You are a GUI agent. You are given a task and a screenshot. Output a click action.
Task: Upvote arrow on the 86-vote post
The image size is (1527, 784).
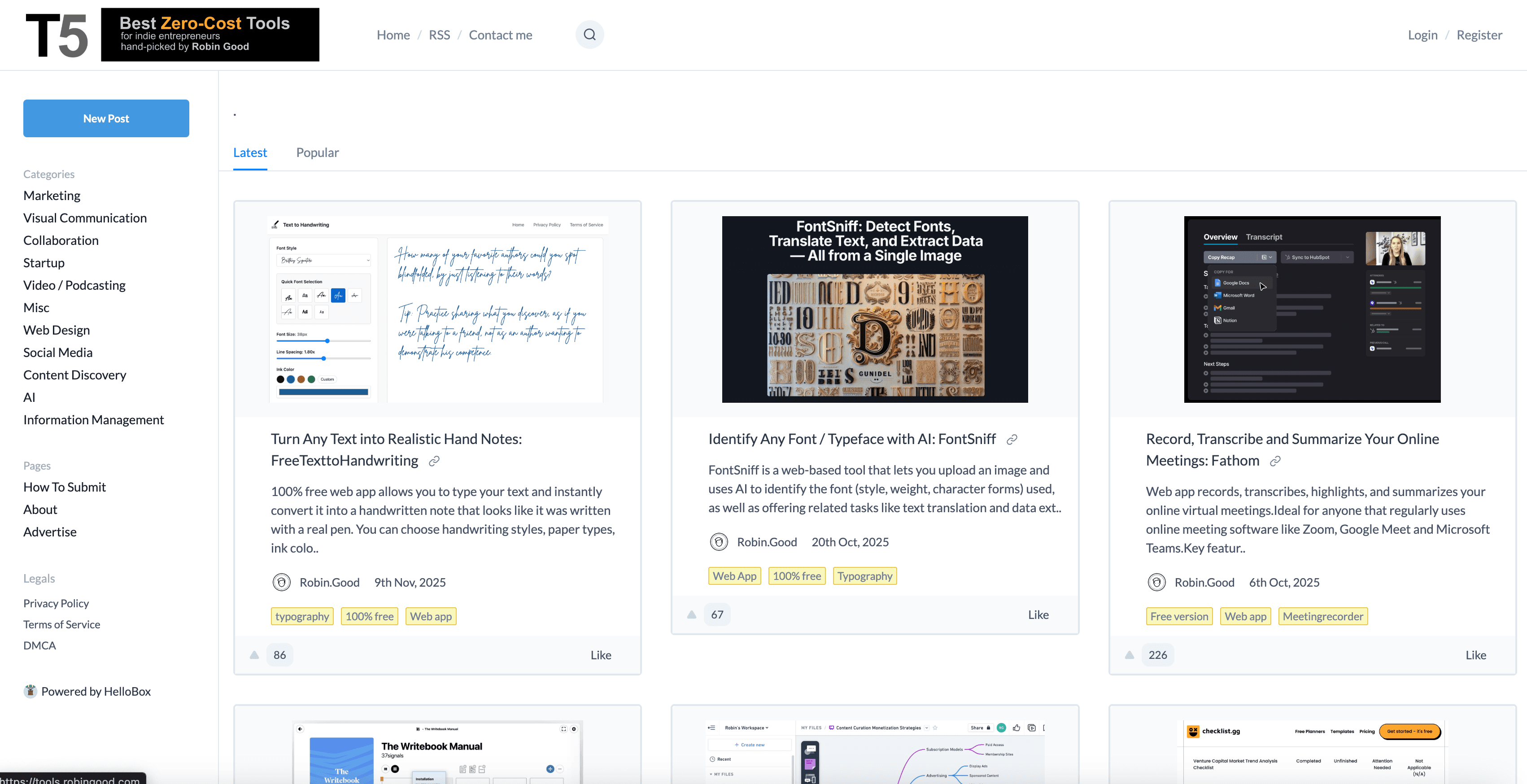254,655
